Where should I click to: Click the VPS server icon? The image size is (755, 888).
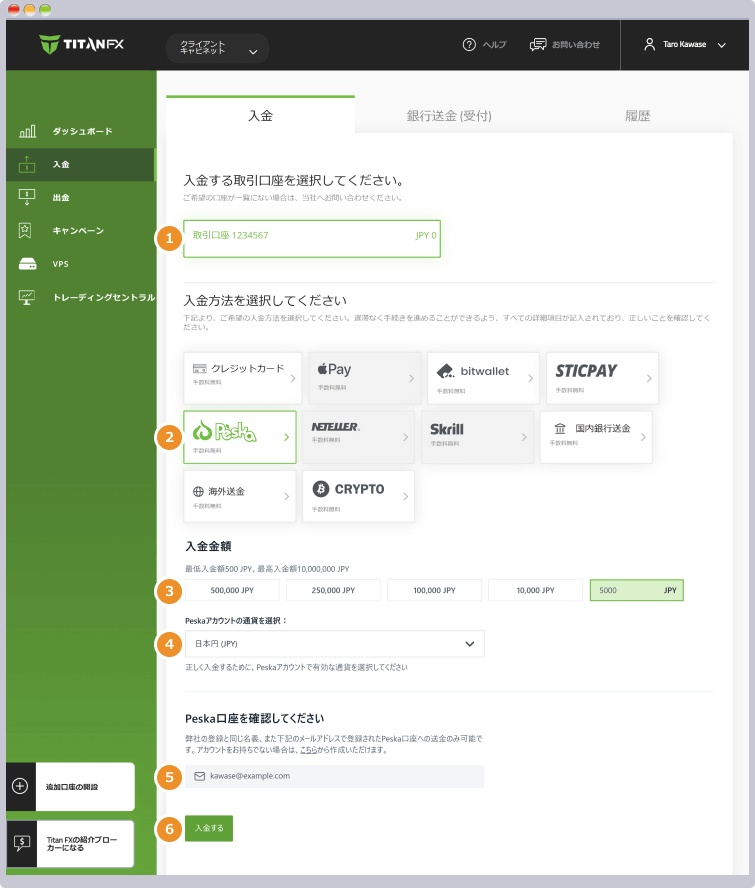pyautogui.click(x=27, y=264)
